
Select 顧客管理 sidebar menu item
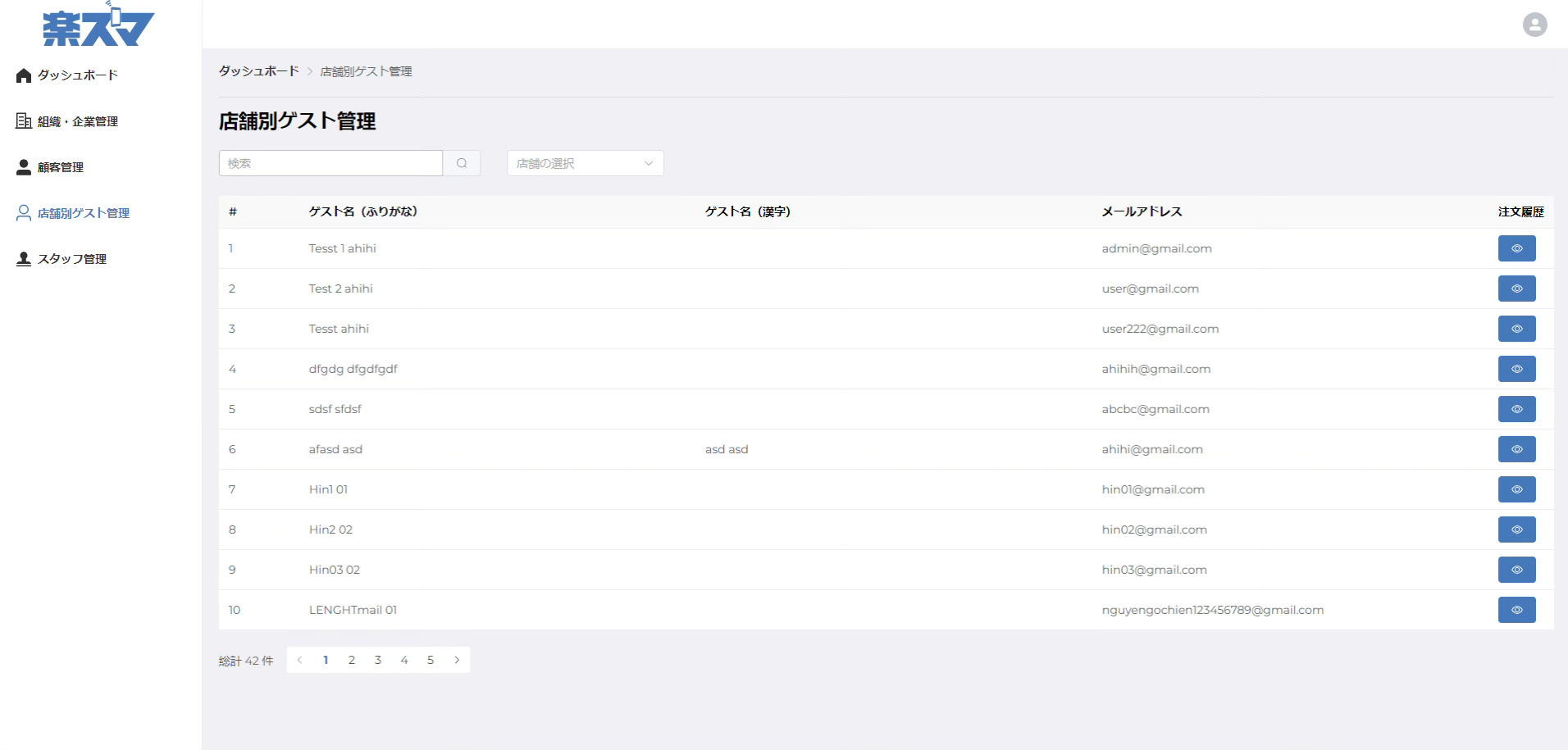[x=60, y=167]
